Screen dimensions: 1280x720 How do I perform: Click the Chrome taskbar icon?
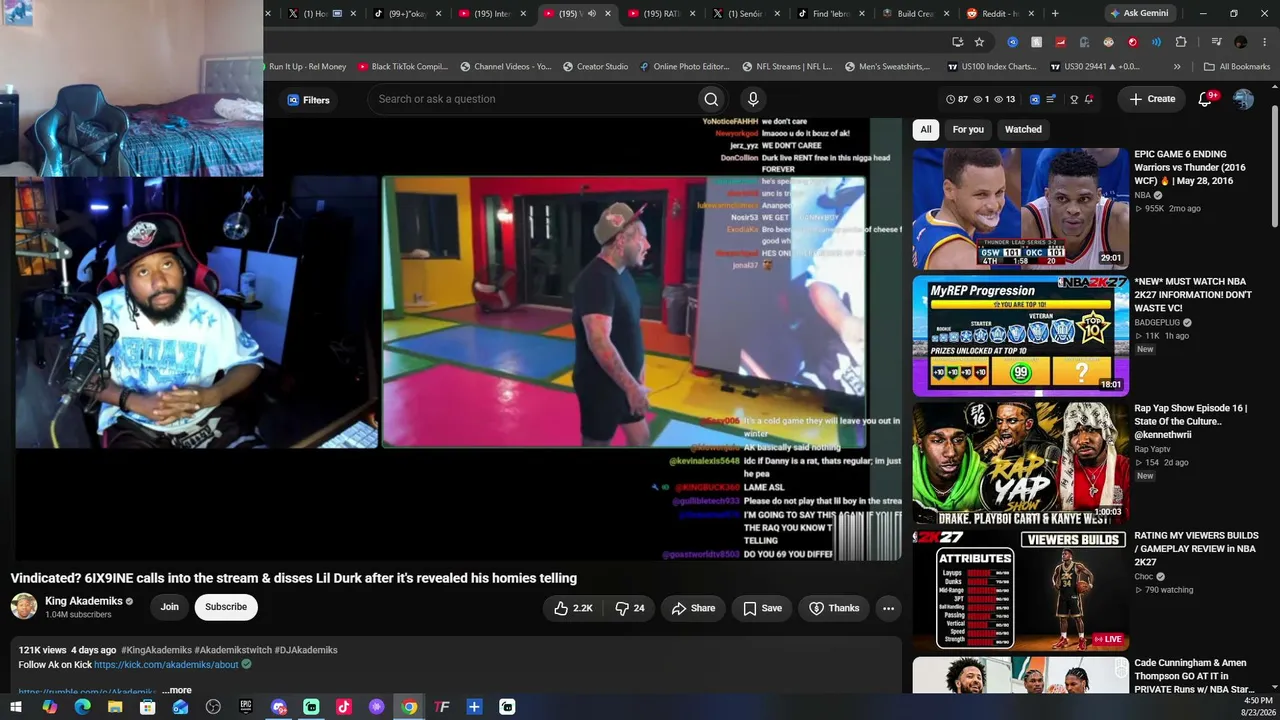[x=409, y=707]
